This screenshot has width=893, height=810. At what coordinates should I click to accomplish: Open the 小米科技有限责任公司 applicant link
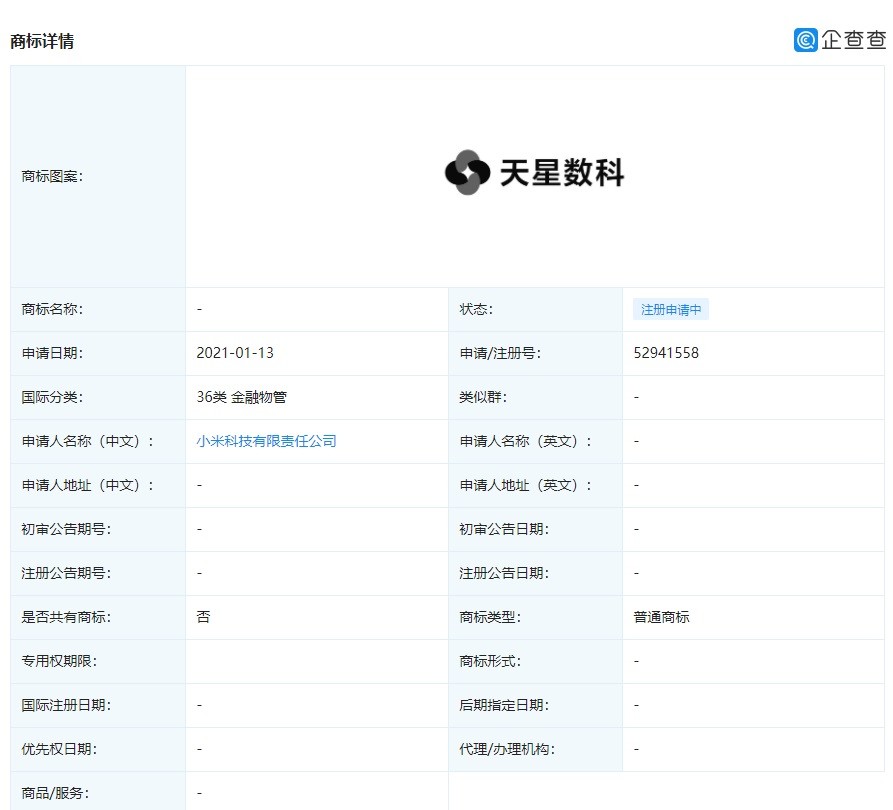[266, 441]
